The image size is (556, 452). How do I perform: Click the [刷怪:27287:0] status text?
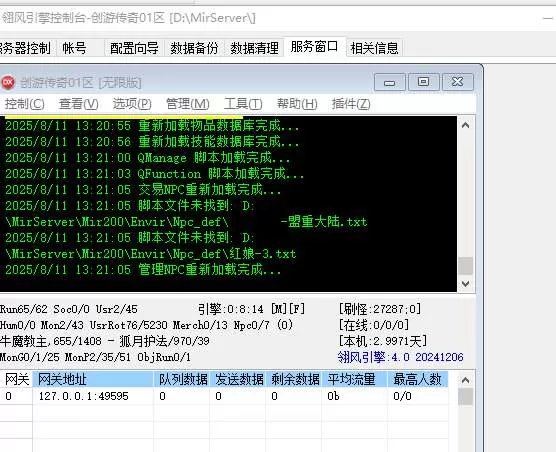point(380,309)
